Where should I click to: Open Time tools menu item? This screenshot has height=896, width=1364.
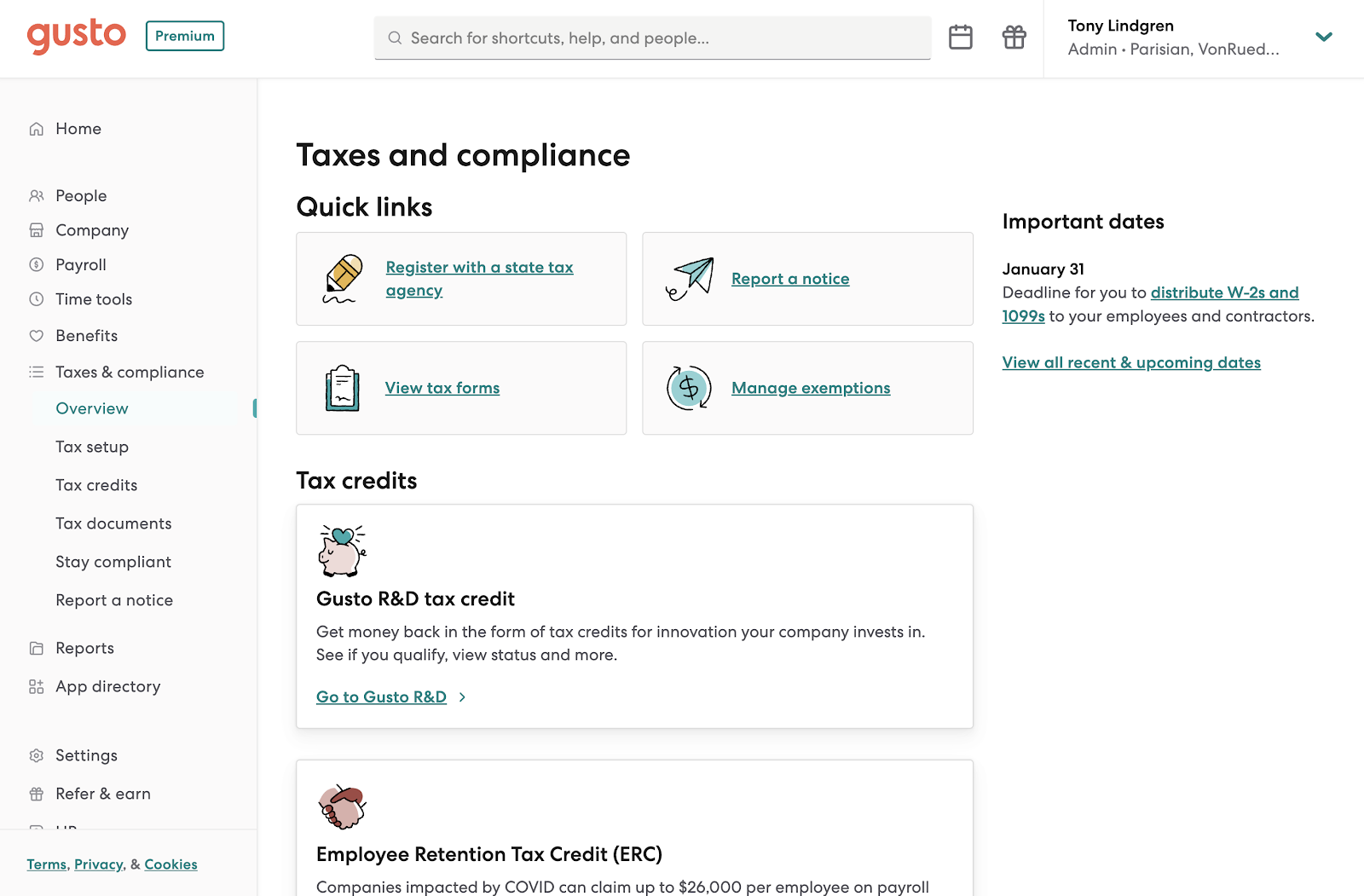click(94, 299)
